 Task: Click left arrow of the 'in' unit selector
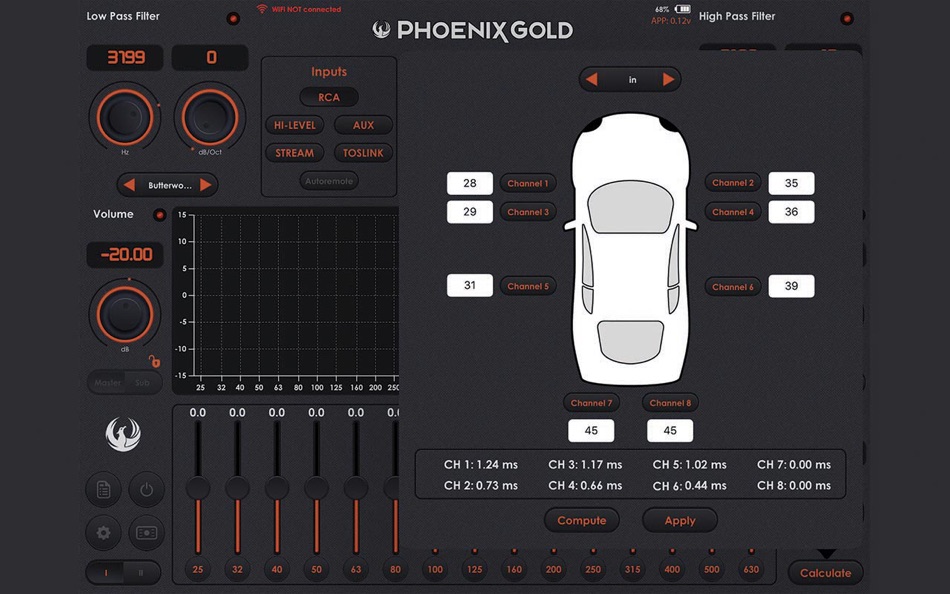[592, 79]
